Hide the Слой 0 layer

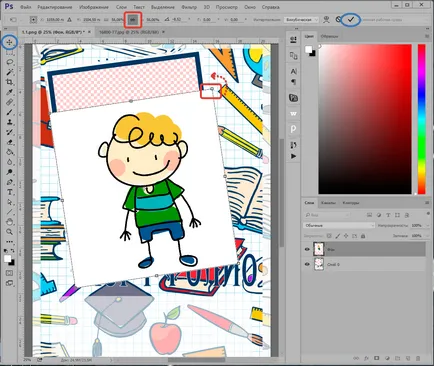click(x=307, y=264)
